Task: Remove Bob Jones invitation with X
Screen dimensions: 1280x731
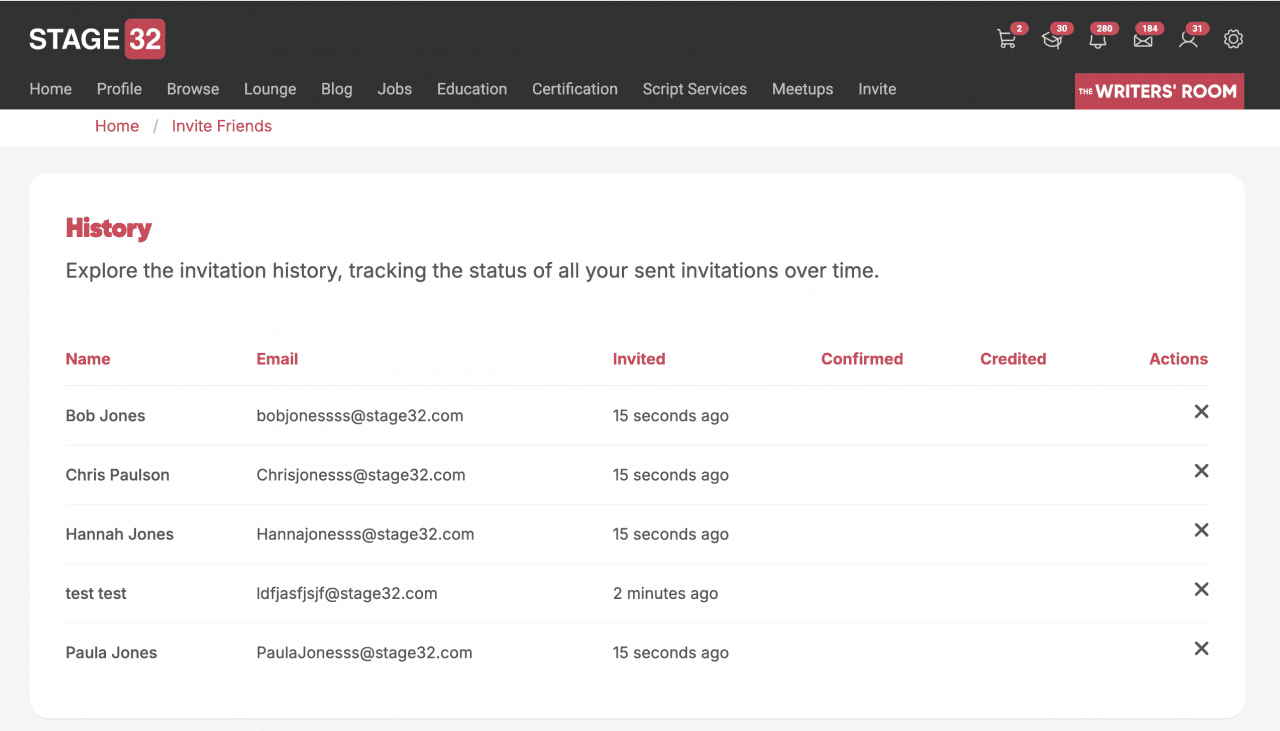Action: click(1201, 412)
